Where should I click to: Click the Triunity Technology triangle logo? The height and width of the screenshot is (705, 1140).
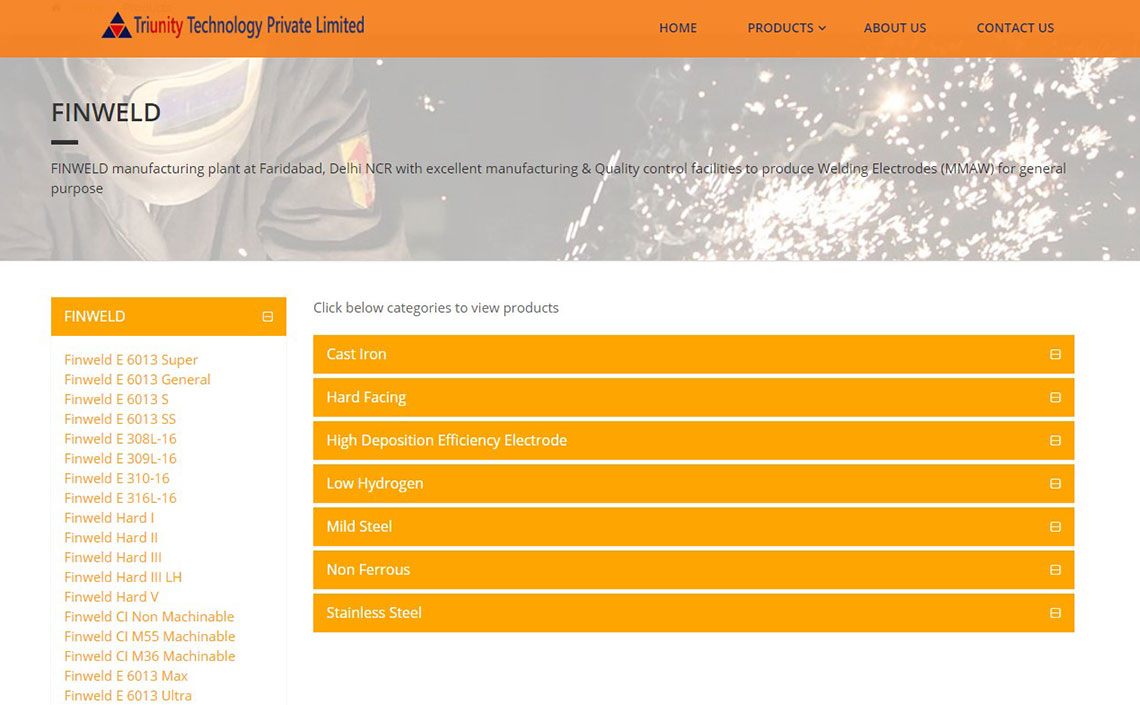pos(116,25)
